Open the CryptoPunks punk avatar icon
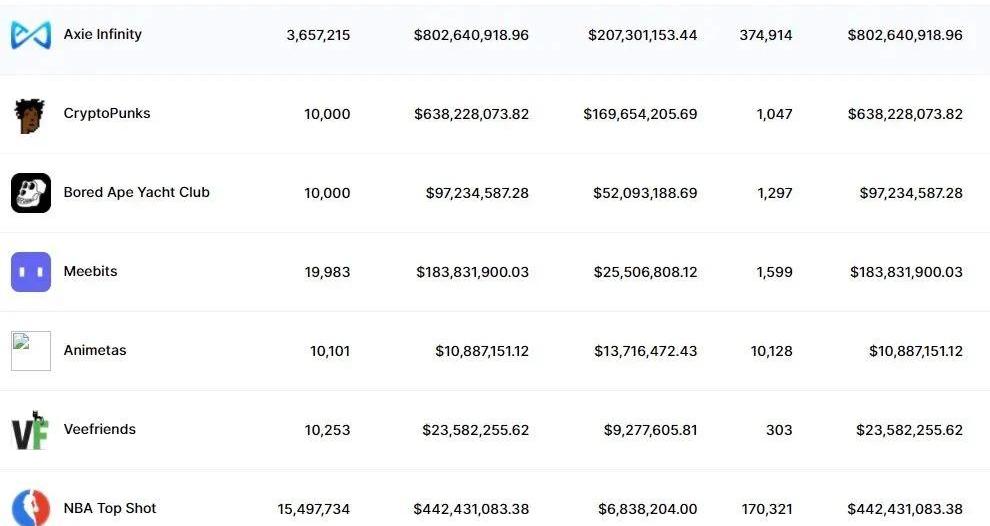 coord(29,116)
